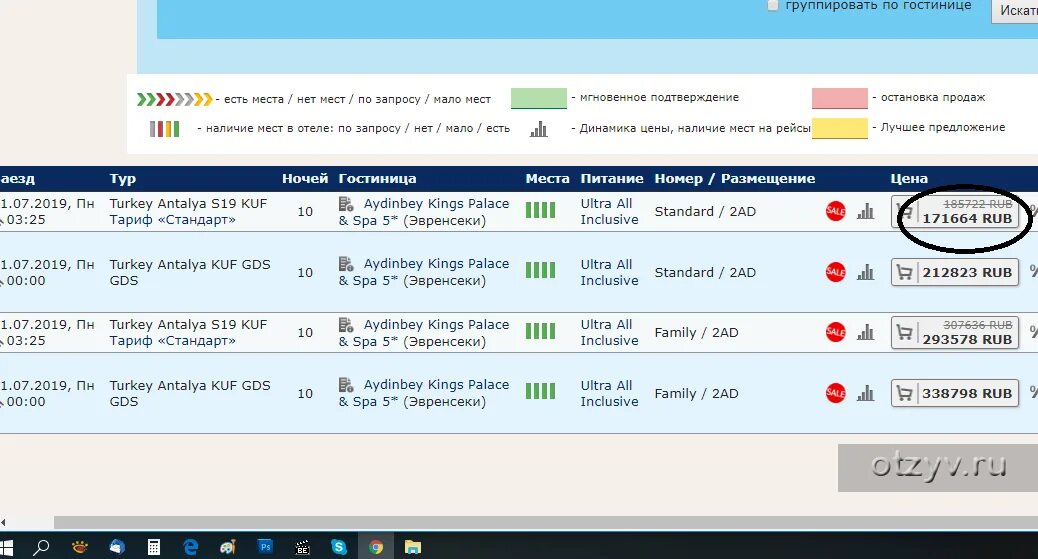Add the 293578 RUB Family tour to cart

tap(955, 332)
